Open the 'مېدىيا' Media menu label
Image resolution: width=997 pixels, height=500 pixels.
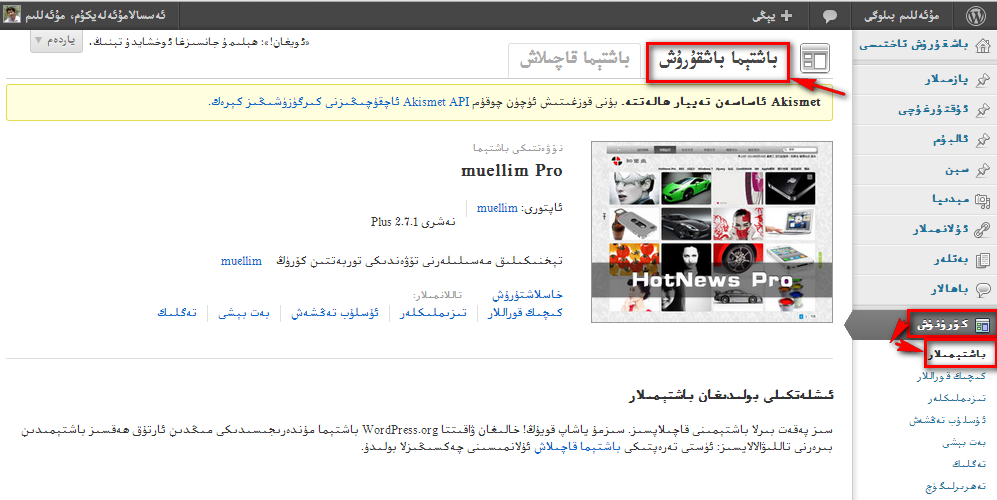coord(951,200)
